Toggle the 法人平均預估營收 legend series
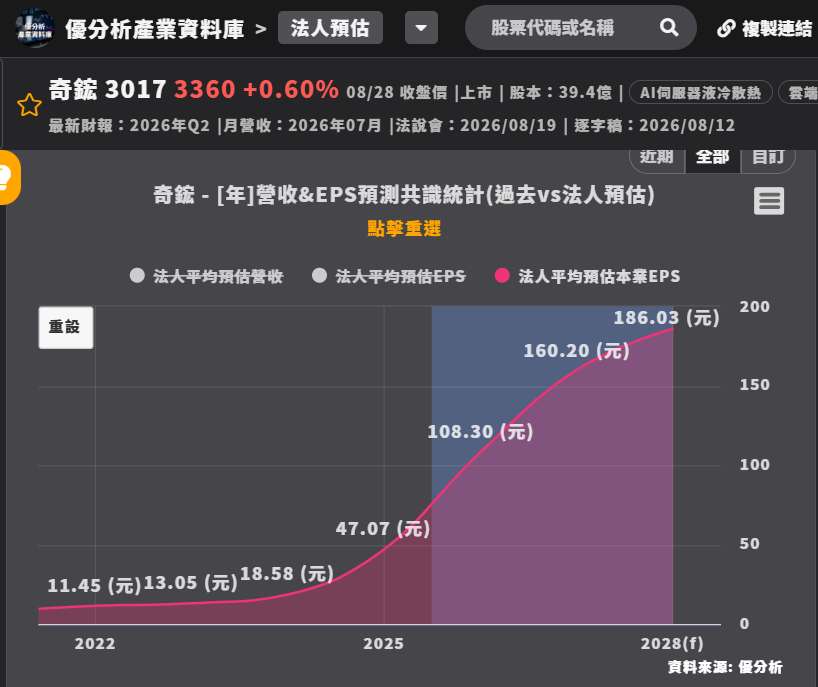The height and width of the screenshot is (687, 818). pyautogui.click(x=207, y=276)
